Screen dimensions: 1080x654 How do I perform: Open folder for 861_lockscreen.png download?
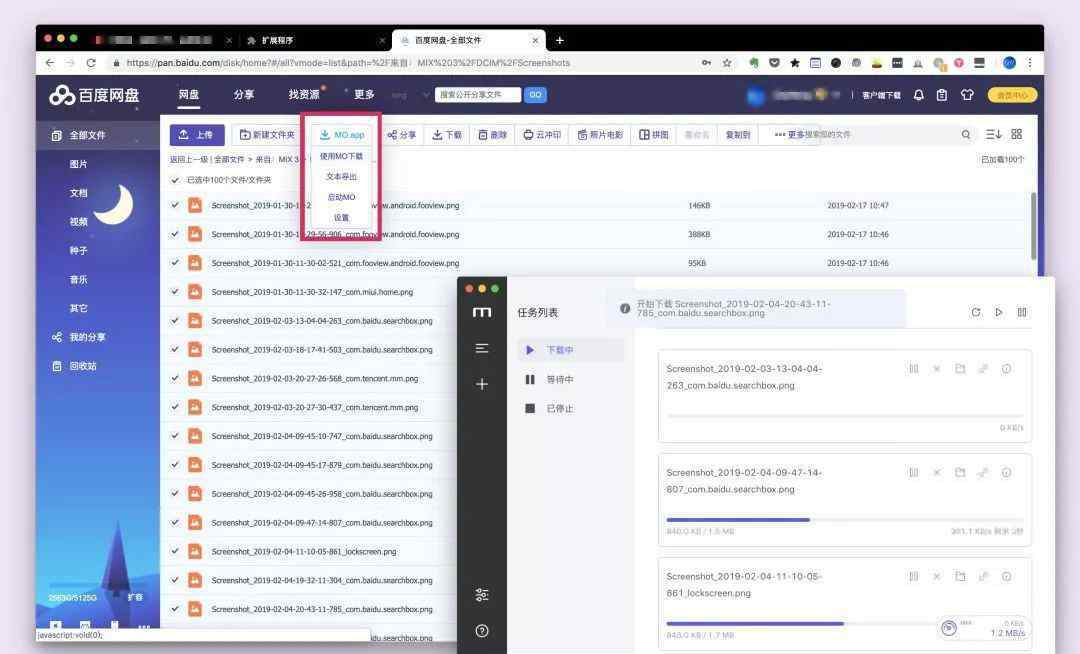960,576
